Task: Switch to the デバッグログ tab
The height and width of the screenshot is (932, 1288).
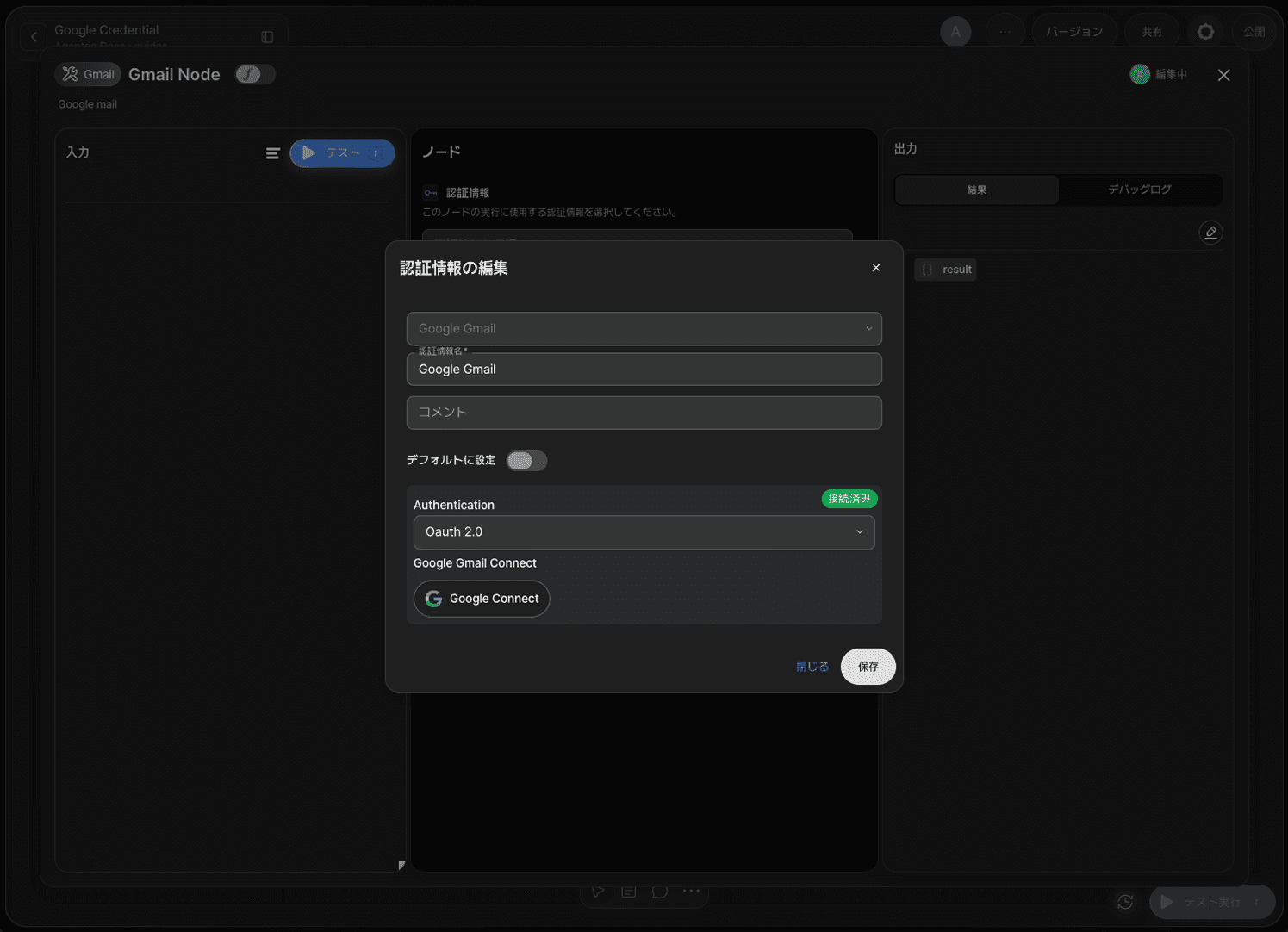Action: [x=1139, y=190]
